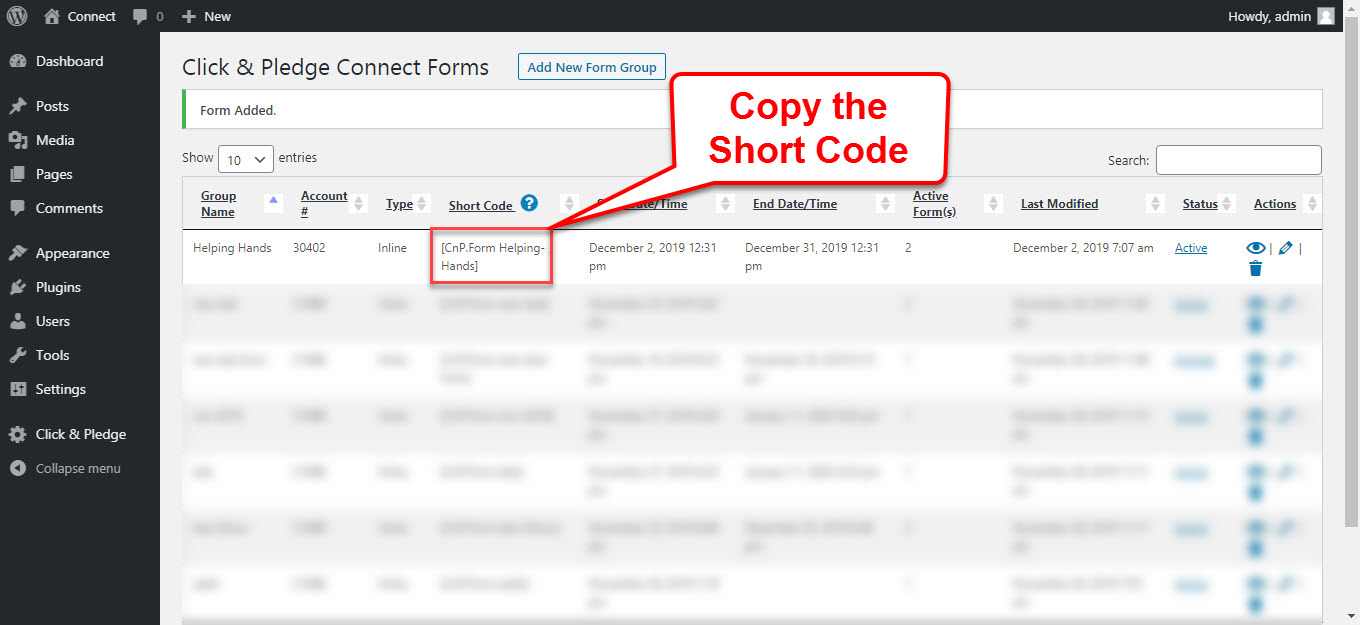The height and width of the screenshot is (625, 1360).
Task: Go to the Dashboard menu item
Action: [69, 61]
